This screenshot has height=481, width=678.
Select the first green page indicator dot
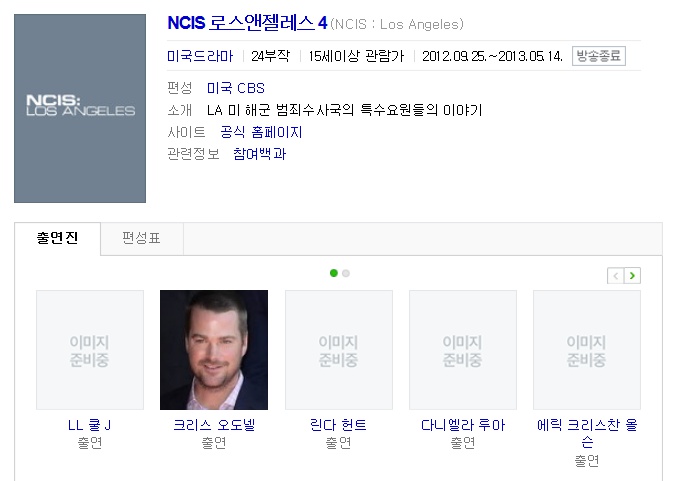[x=333, y=273]
